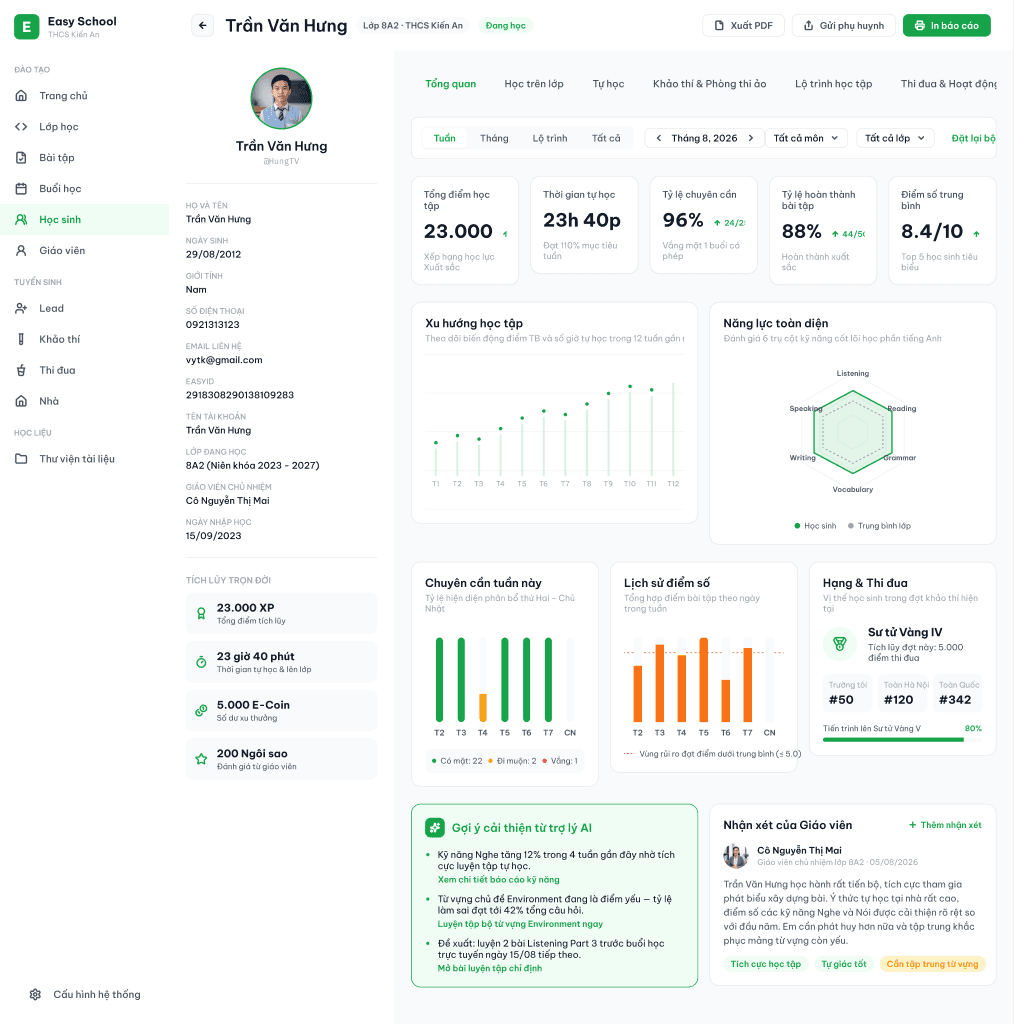Open Cấu hình hệ thống gear icon

coord(35,995)
